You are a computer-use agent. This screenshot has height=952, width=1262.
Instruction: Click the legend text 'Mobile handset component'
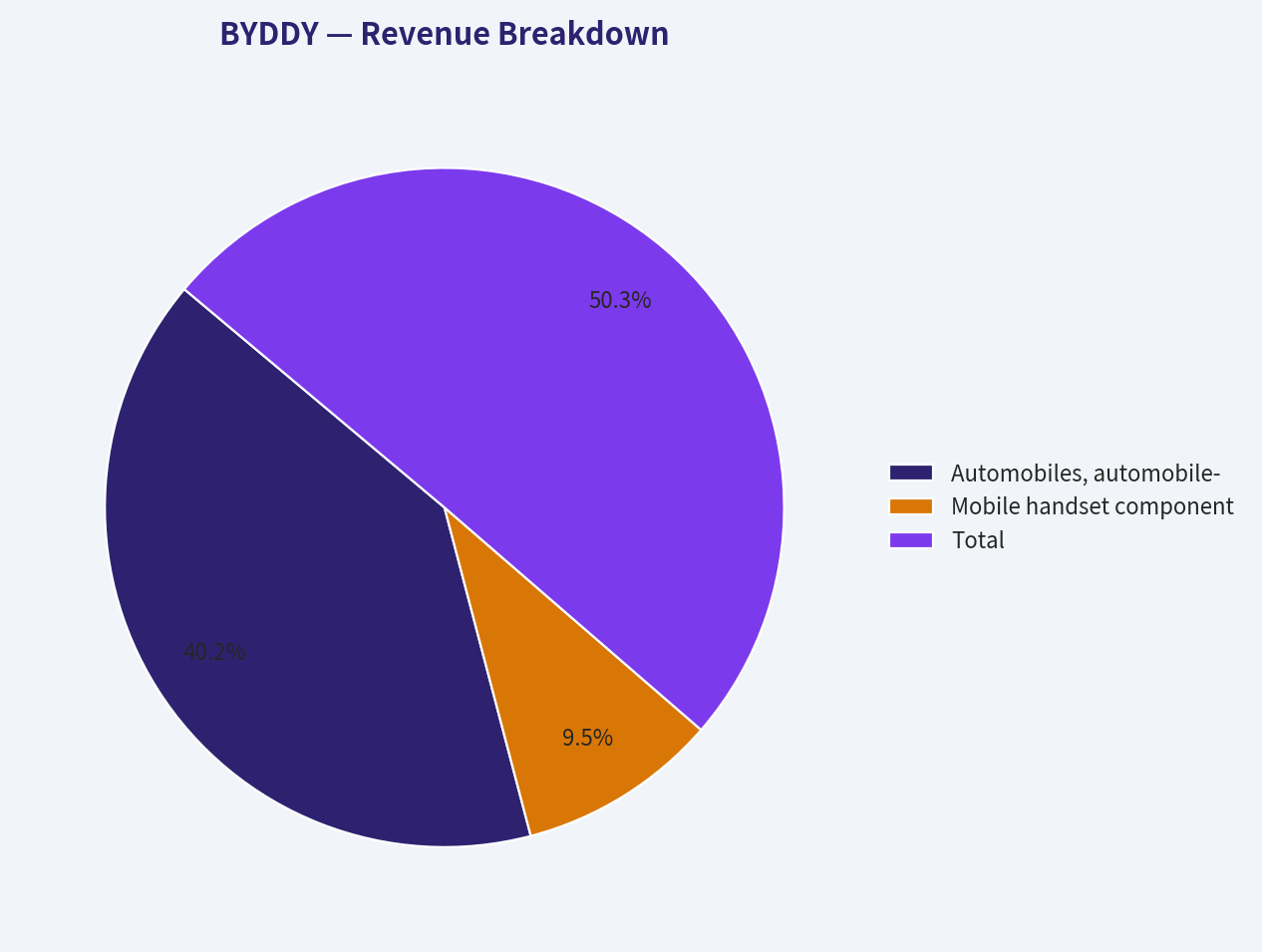1093,506
